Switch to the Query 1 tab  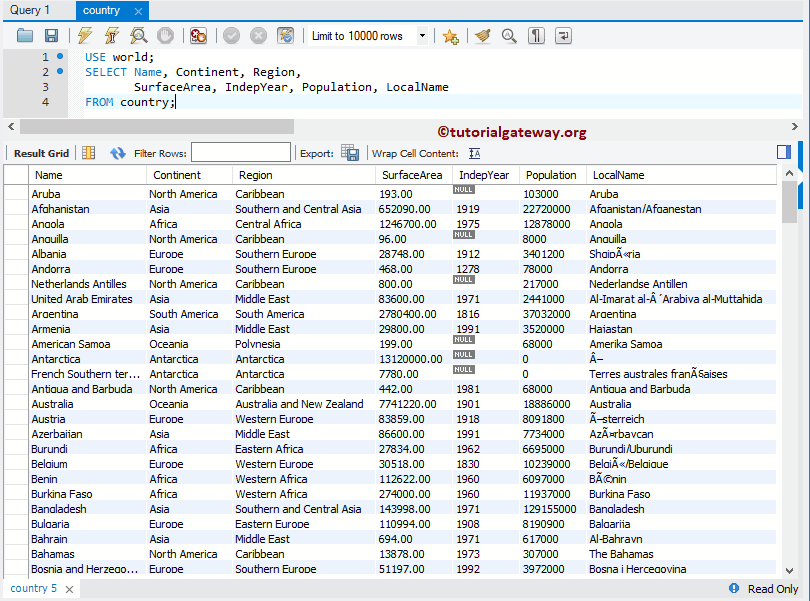coord(30,11)
